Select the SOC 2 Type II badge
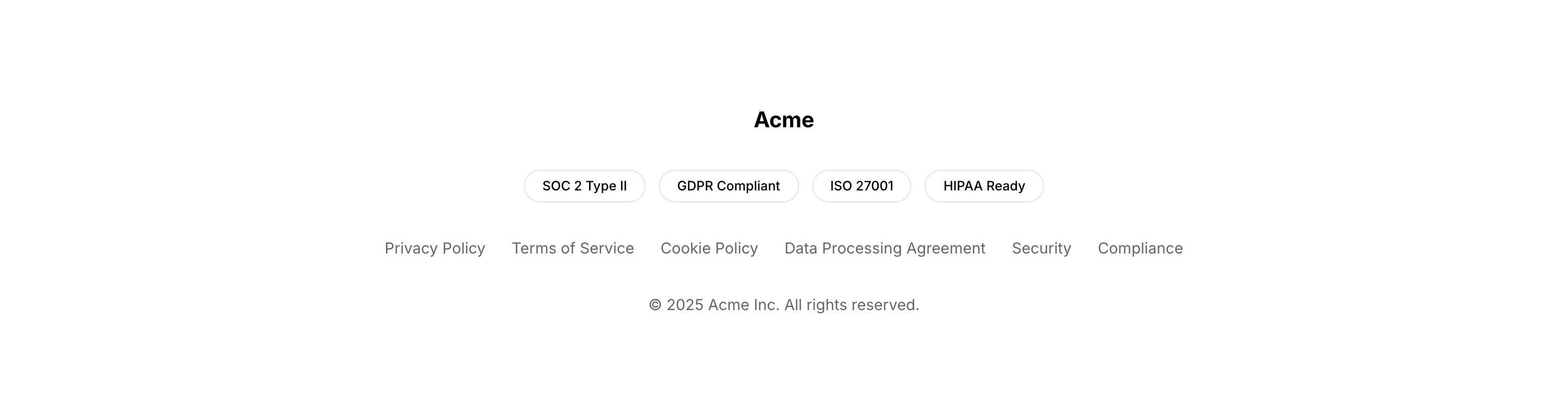The image size is (1568, 420). [x=584, y=186]
